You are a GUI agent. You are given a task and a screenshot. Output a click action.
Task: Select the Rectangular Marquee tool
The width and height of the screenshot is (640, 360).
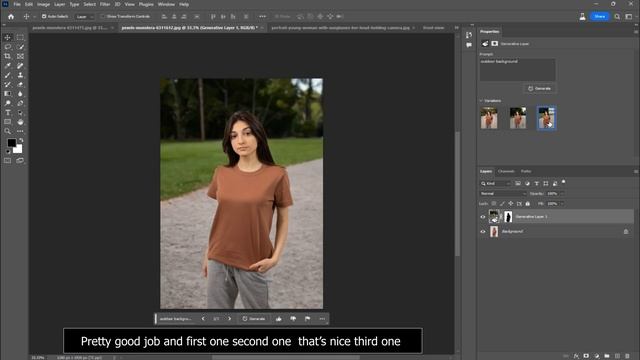[x=20, y=37]
